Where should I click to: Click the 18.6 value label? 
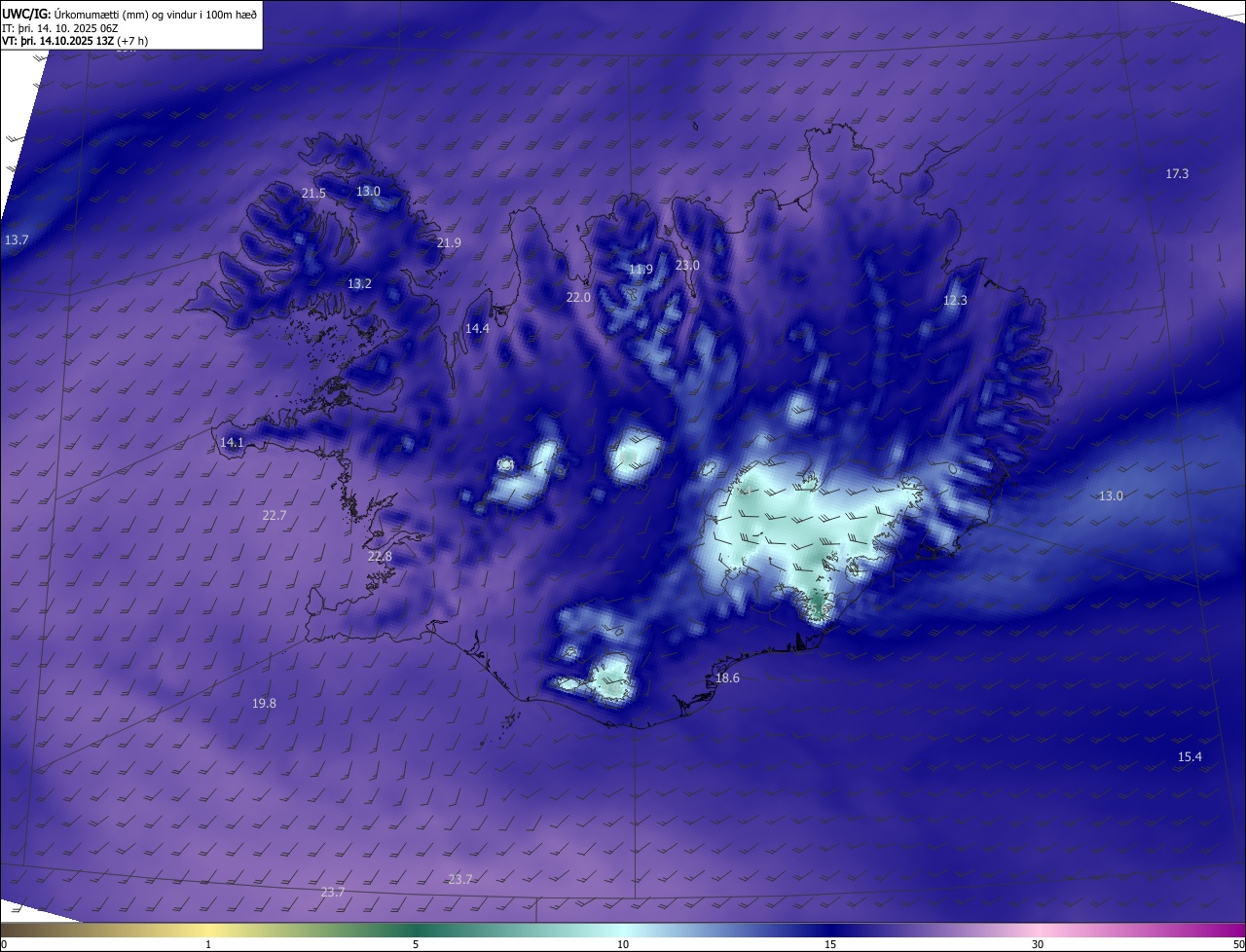click(727, 677)
